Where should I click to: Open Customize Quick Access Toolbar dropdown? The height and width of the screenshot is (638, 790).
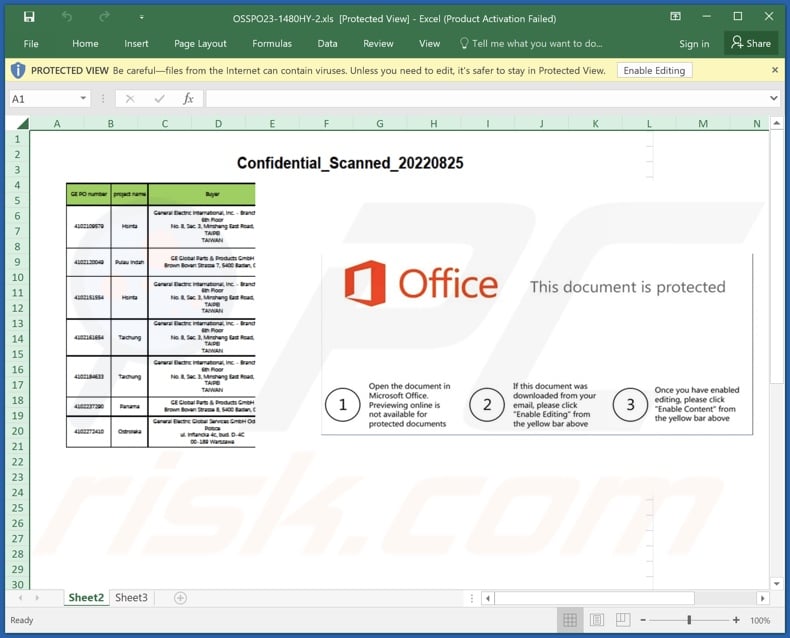tap(142, 18)
